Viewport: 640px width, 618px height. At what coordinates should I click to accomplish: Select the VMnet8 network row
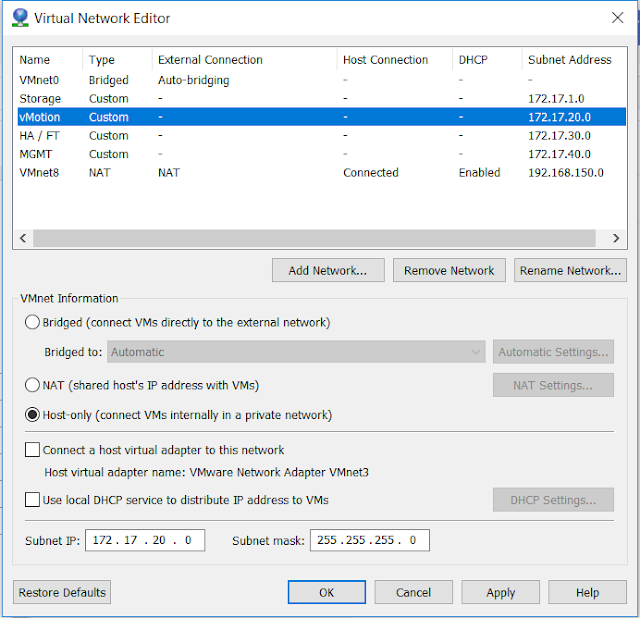point(322,172)
